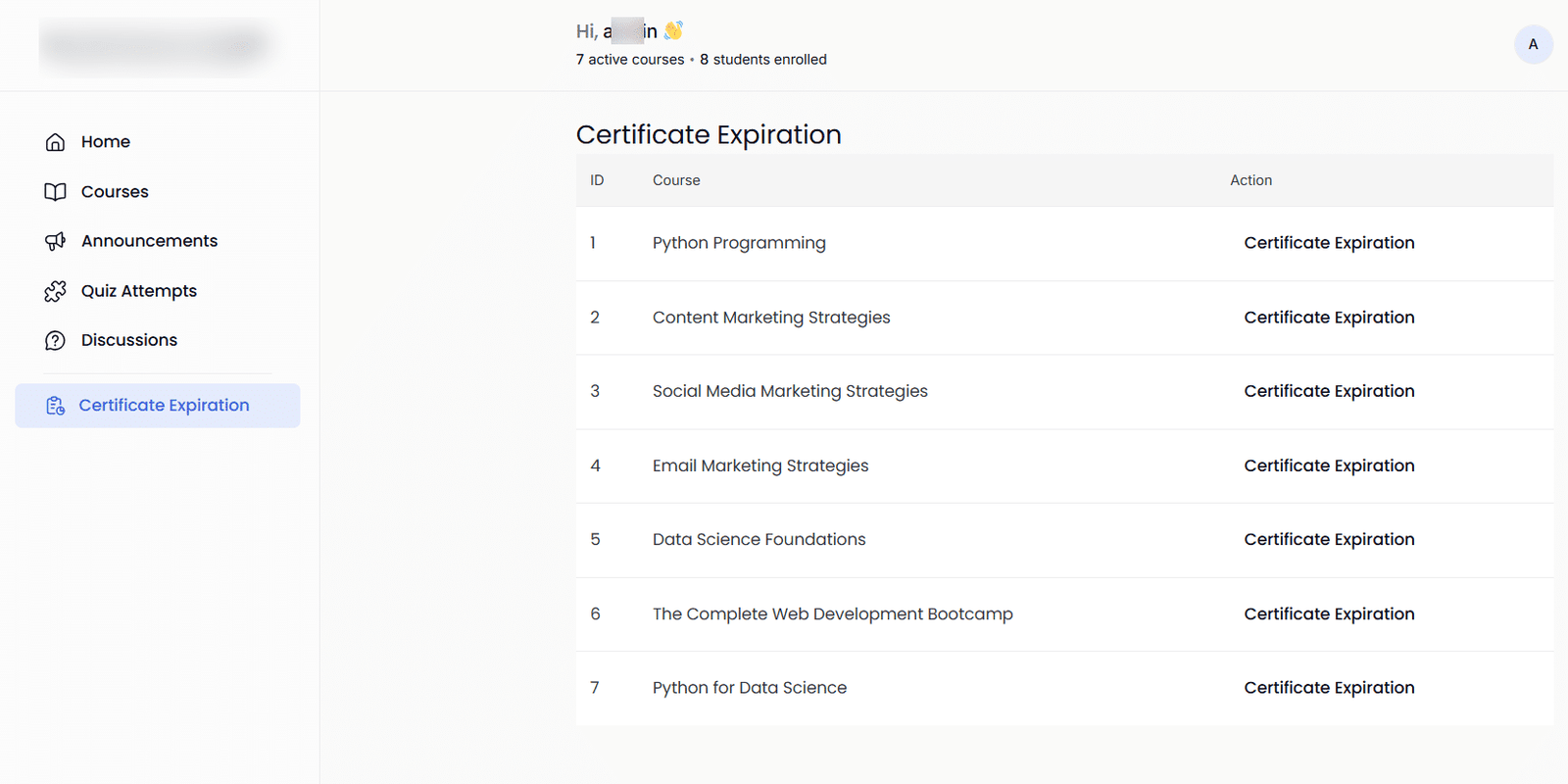Image resolution: width=1568 pixels, height=784 pixels.
Task: Open Certificate Expiration for Data Science Foundations
Action: (x=1329, y=539)
